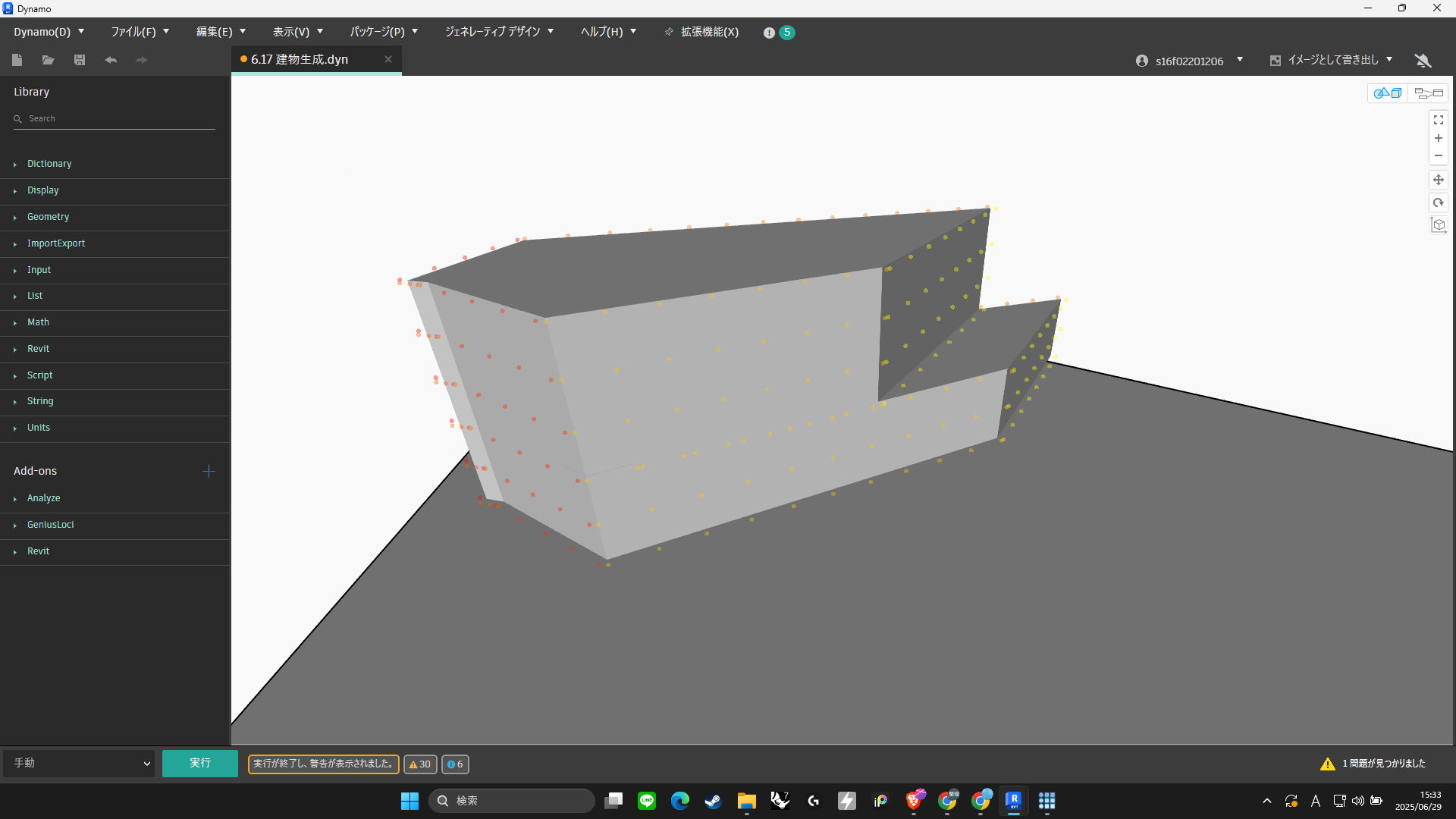1456x819 pixels.
Task: Zoom out with the minus icon
Action: [1438, 155]
